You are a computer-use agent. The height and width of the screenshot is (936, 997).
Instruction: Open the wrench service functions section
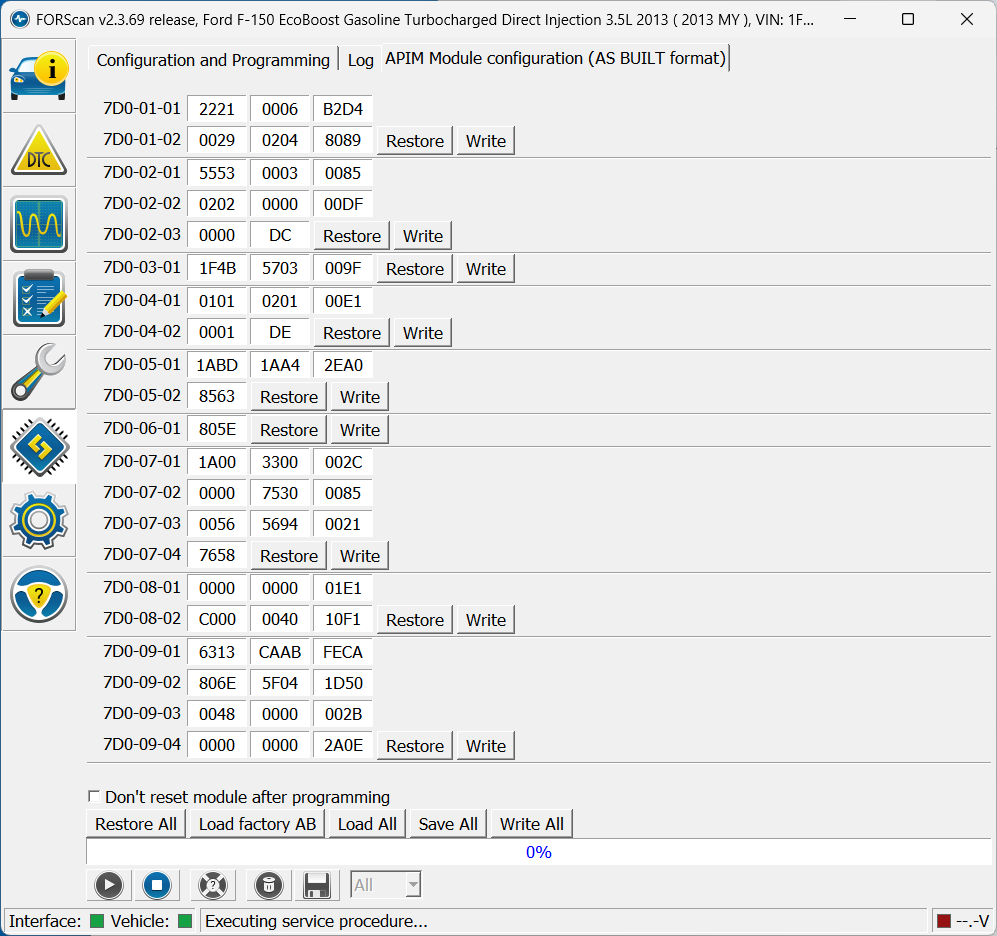39,372
